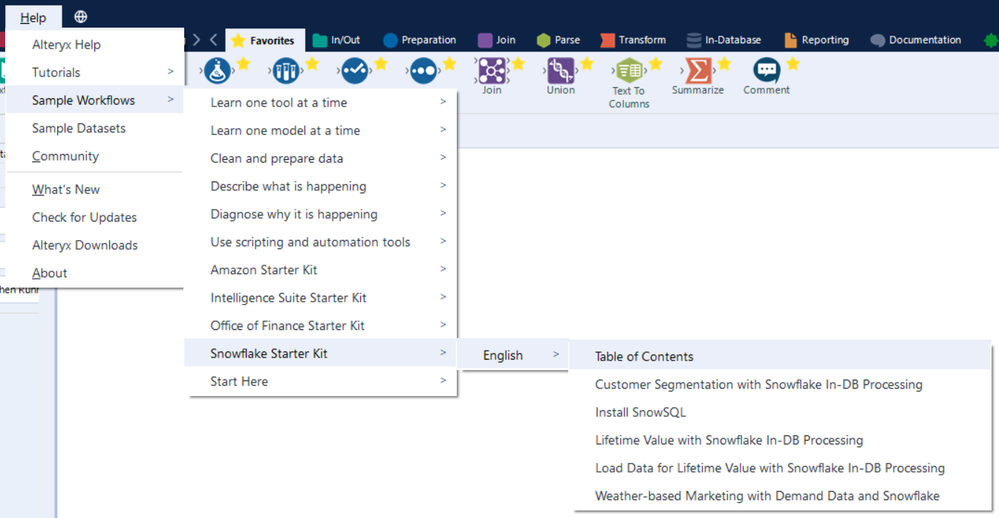Open the Preparation tool category tab
999x518 pixels.
coord(420,40)
